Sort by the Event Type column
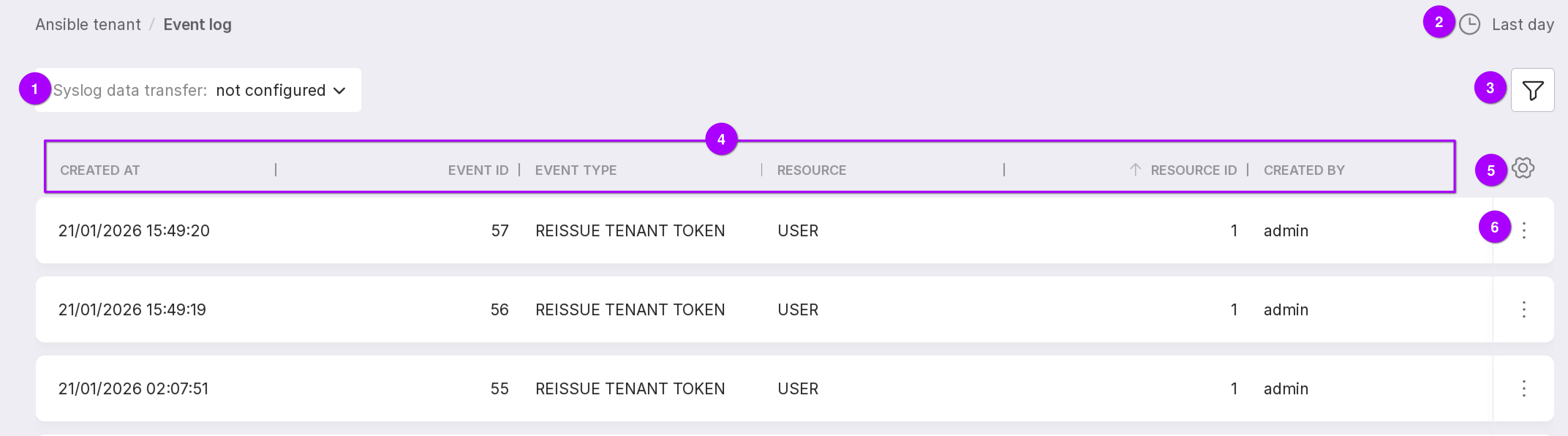This screenshot has width=1568, height=436. tap(575, 170)
